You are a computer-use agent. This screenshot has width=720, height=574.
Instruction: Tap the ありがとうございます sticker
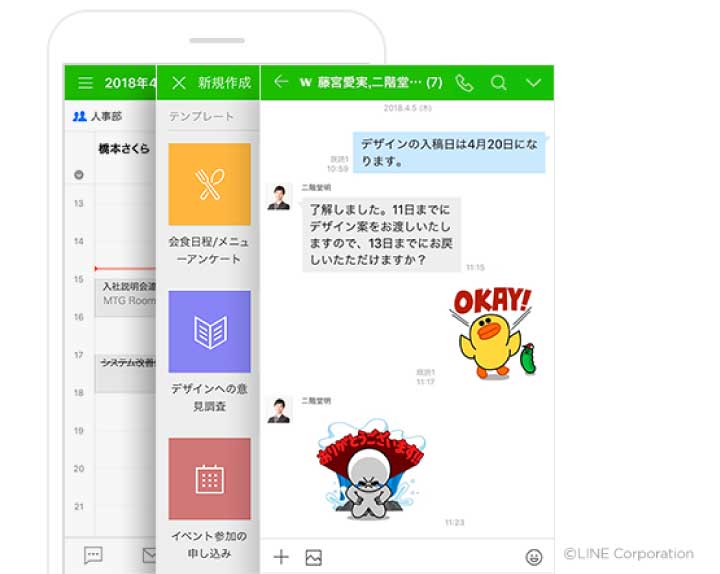click(370, 469)
